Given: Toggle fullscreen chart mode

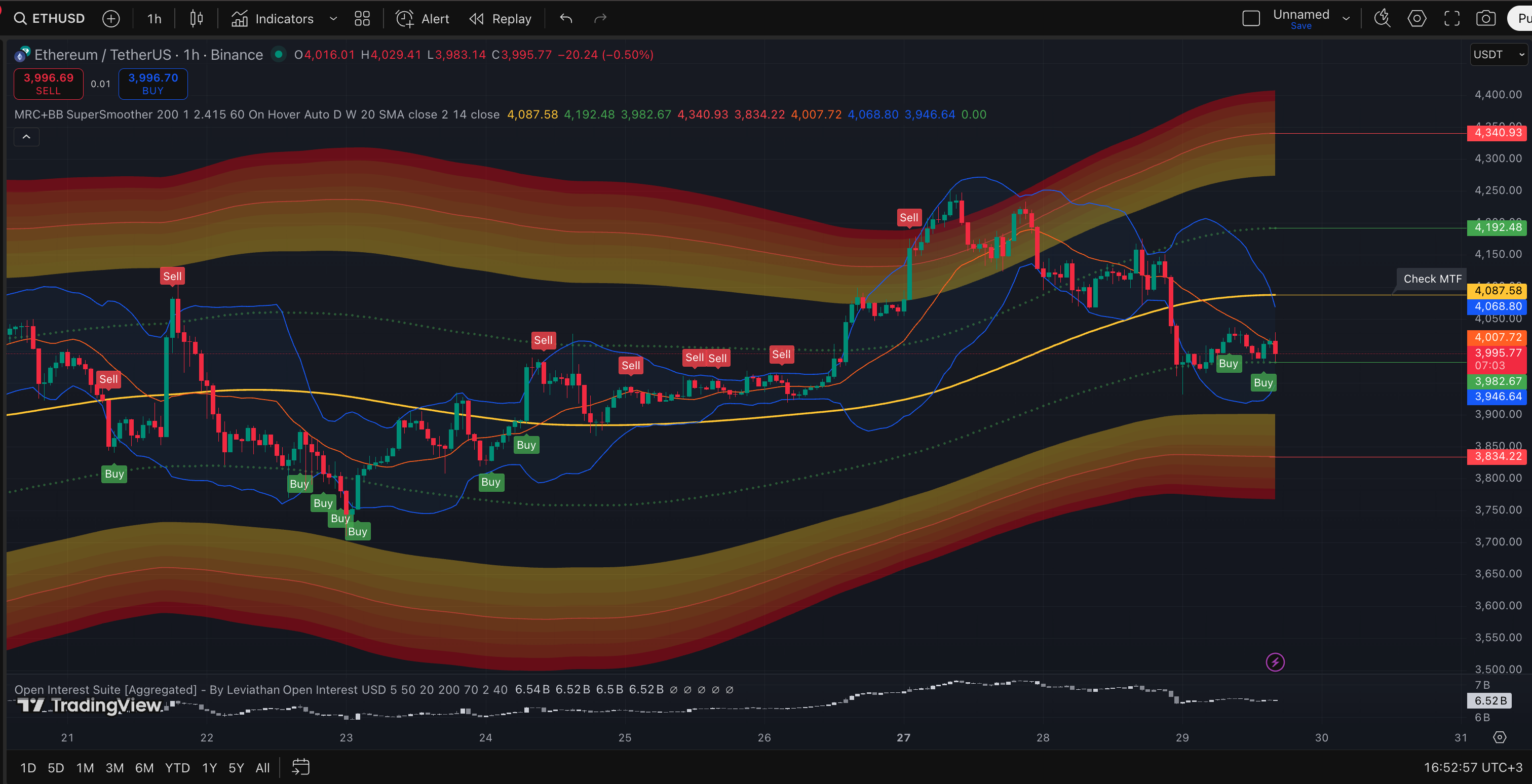Looking at the screenshot, I should click(1452, 18).
